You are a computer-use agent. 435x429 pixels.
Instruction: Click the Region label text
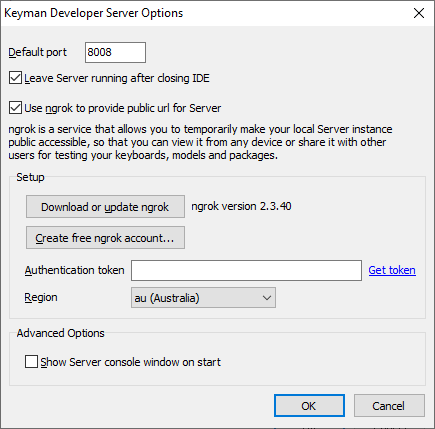coord(41,297)
